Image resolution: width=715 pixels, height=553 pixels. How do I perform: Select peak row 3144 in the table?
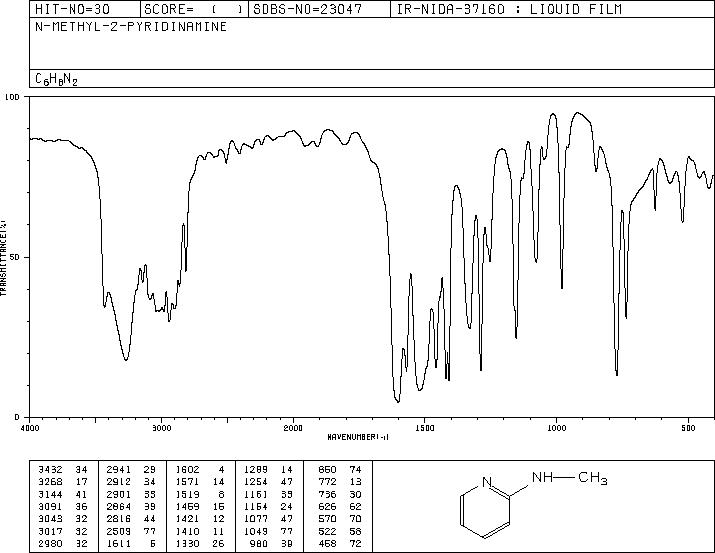click(x=63, y=494)
